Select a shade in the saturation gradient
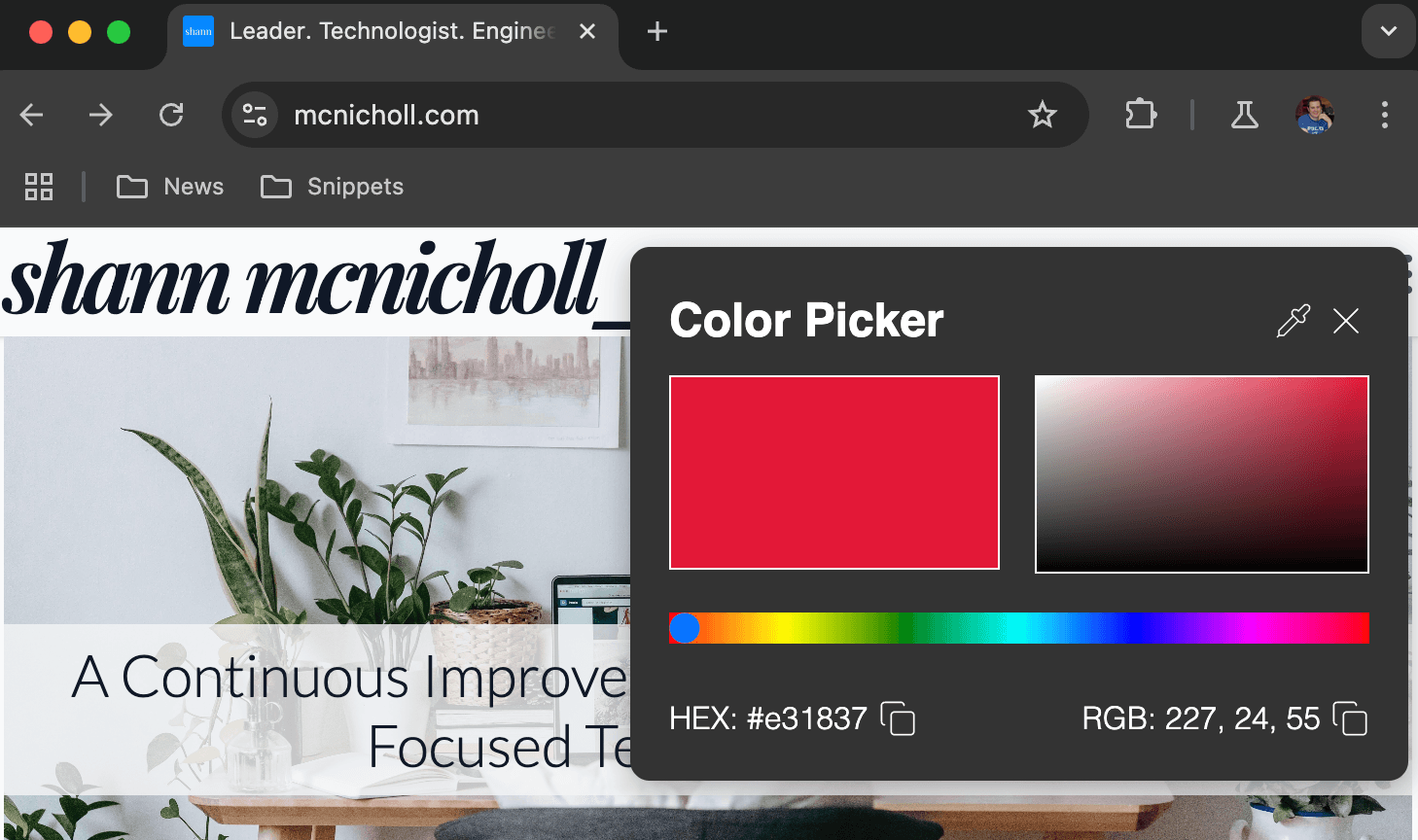1418x840 pixels. click(x=1202, y=473)
